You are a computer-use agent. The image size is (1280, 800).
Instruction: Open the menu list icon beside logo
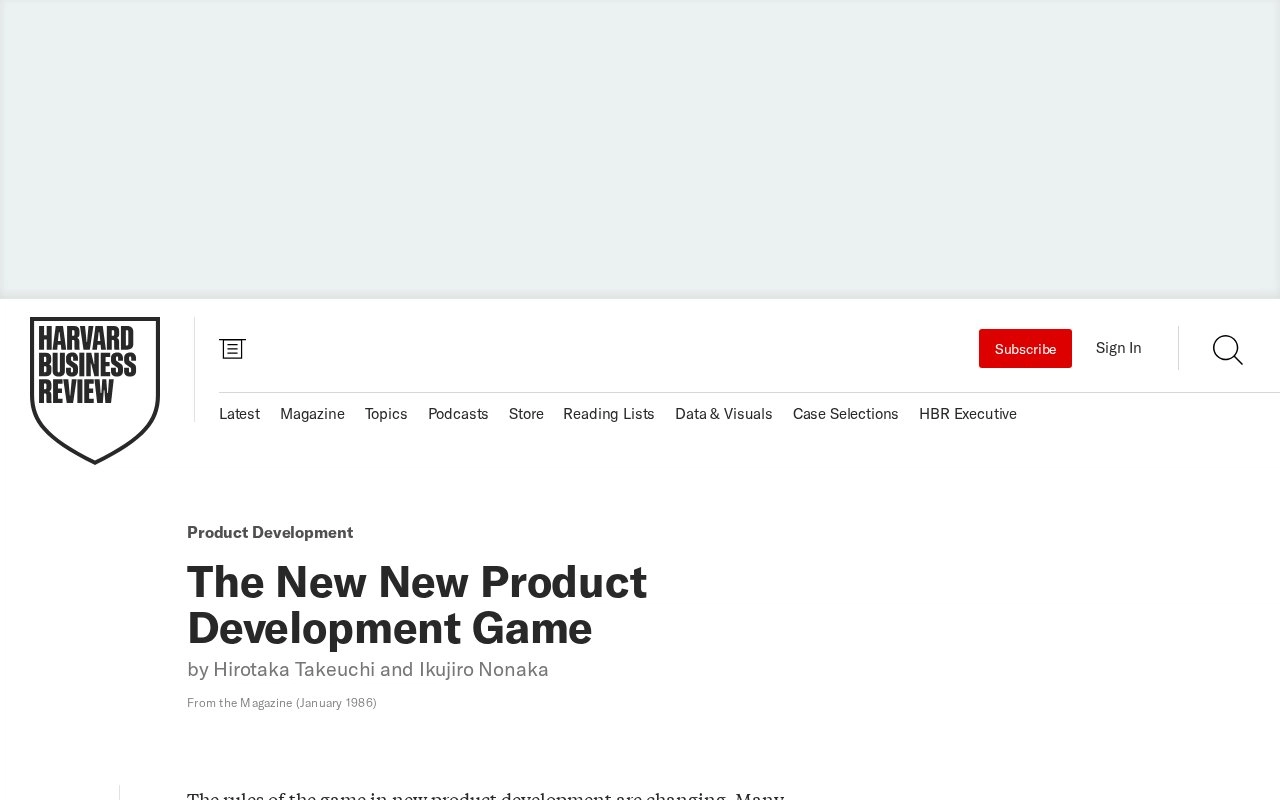pyautogui.click(x=232, y=348)
